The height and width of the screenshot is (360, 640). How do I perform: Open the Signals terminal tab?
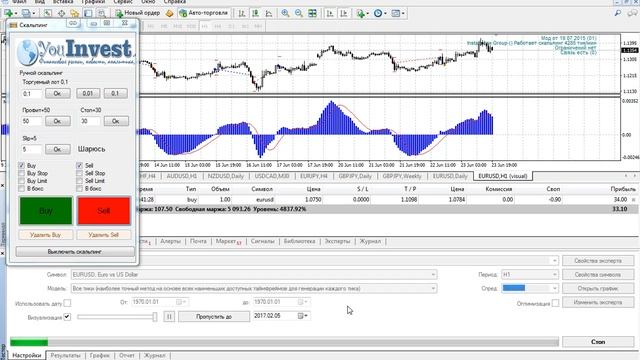click(x=262, y=241)
